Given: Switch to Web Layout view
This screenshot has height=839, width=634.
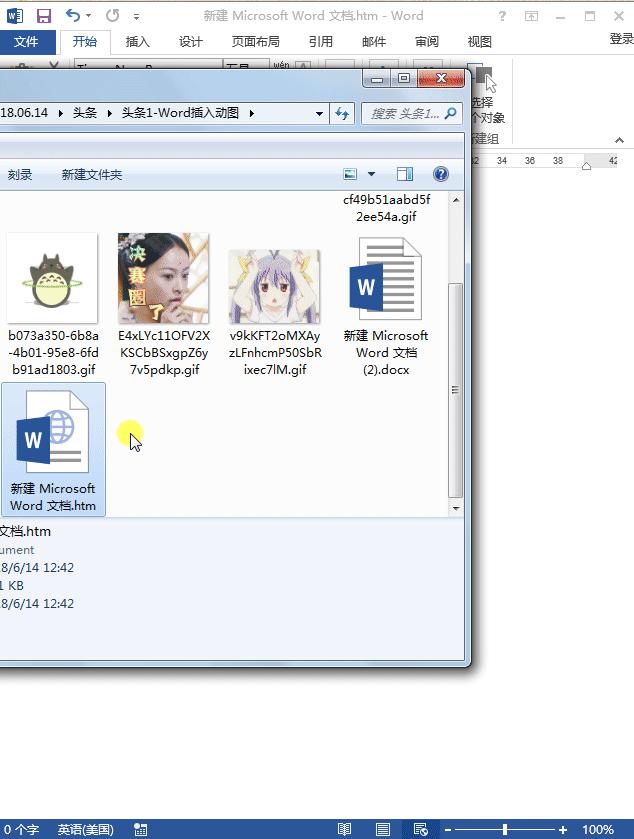Looking at the screenshot, I should pyautogui.click(x=421, y=829).
